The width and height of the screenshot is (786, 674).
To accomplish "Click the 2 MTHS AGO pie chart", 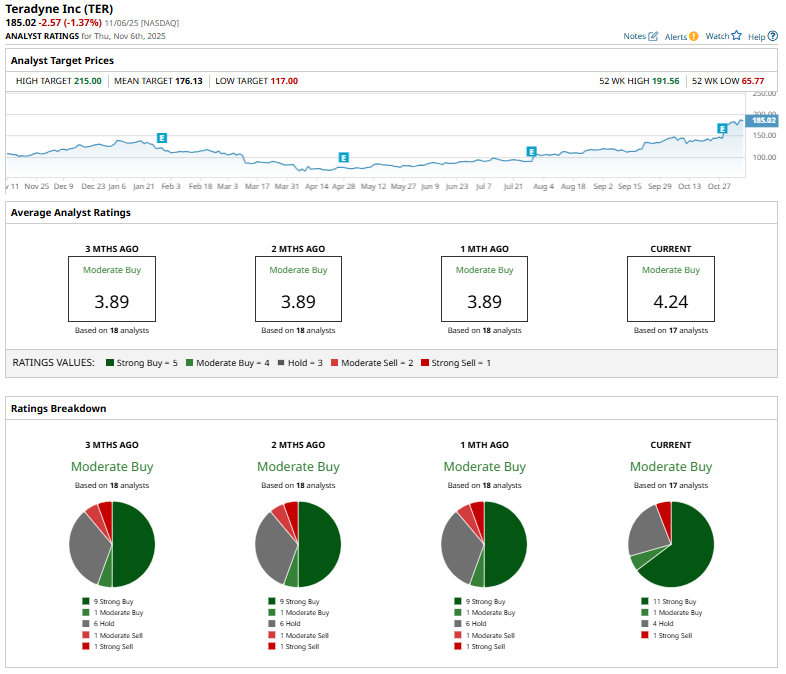I will point(298,544).
